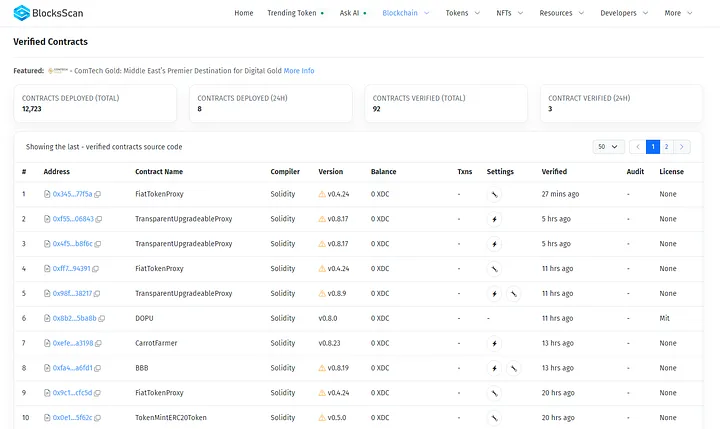Copy the TokenMintERC20Token contract address
The height and width of the screenshot is (429, 720).
point(97,417)
